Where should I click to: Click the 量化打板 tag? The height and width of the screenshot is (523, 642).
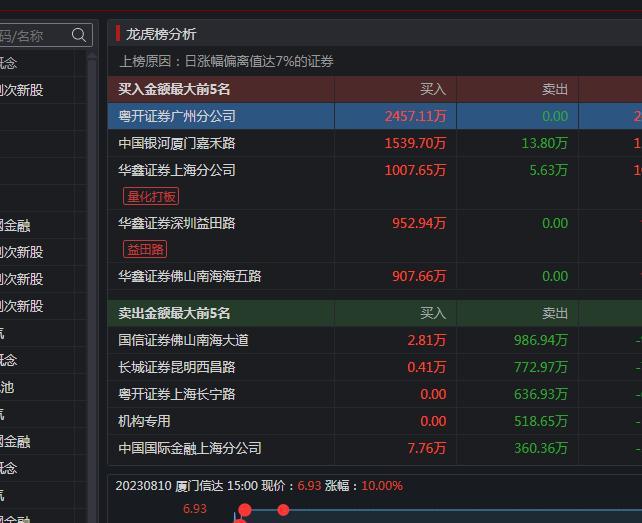[151, 197]
